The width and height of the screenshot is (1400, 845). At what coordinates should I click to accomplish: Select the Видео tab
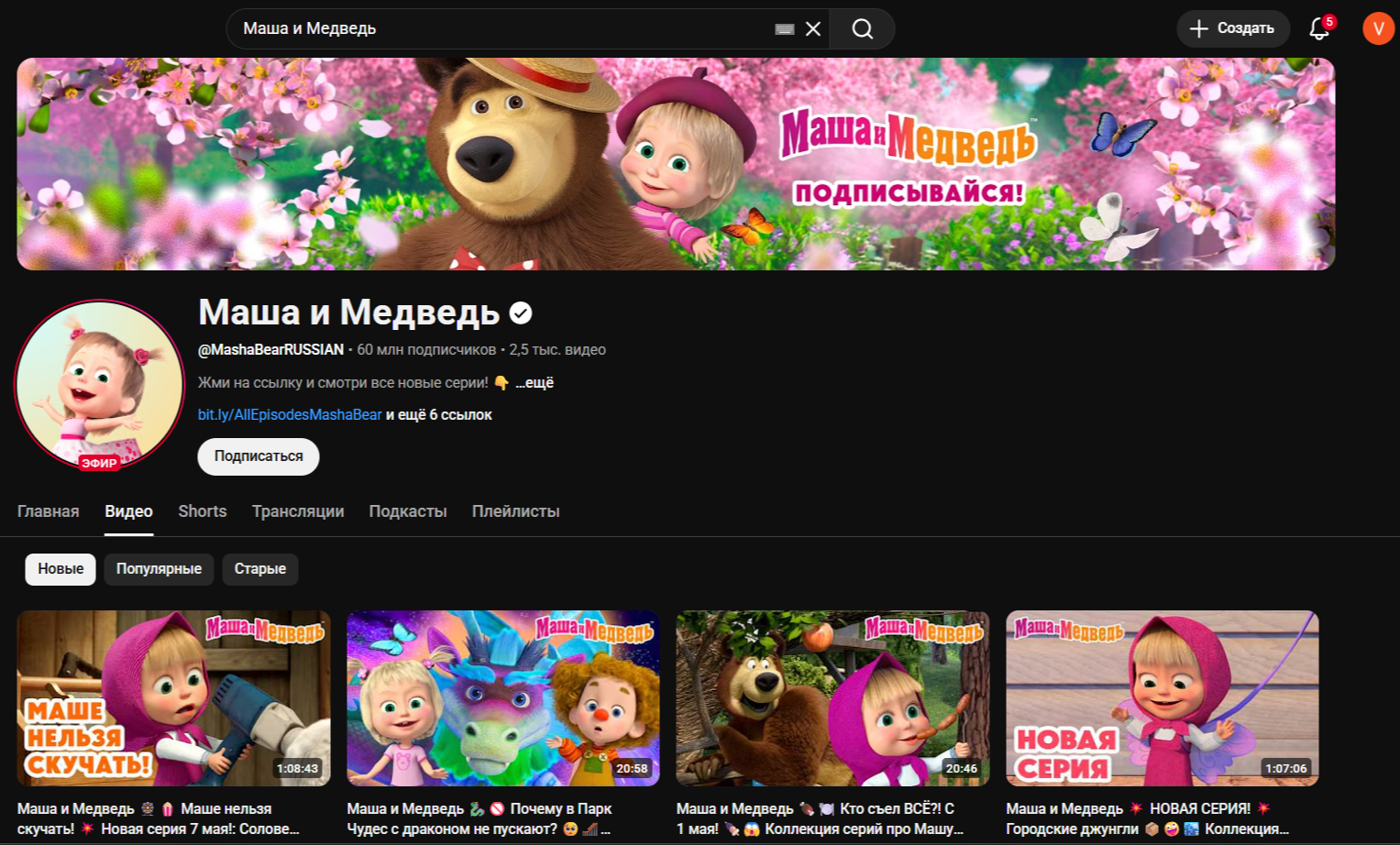[x=128, y=511]
